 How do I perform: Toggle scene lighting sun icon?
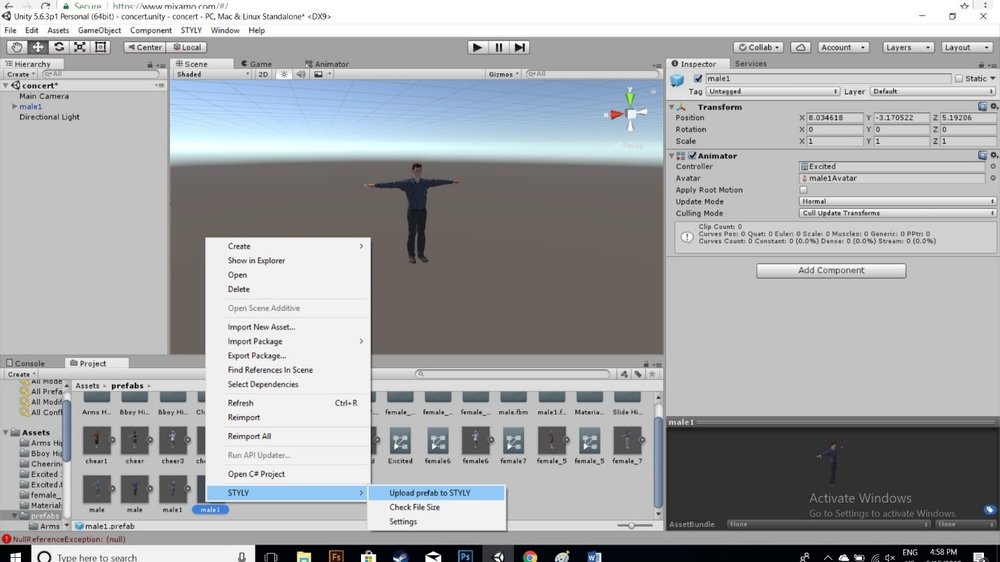(284, 74)
